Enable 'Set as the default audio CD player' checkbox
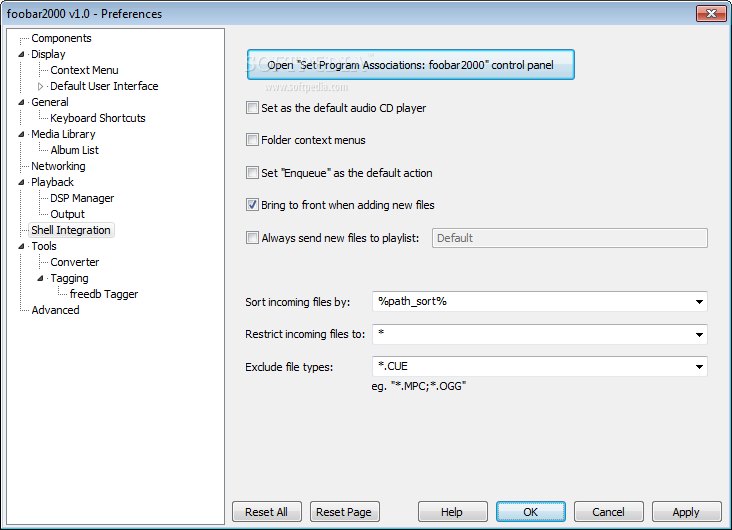 point(252,108)
